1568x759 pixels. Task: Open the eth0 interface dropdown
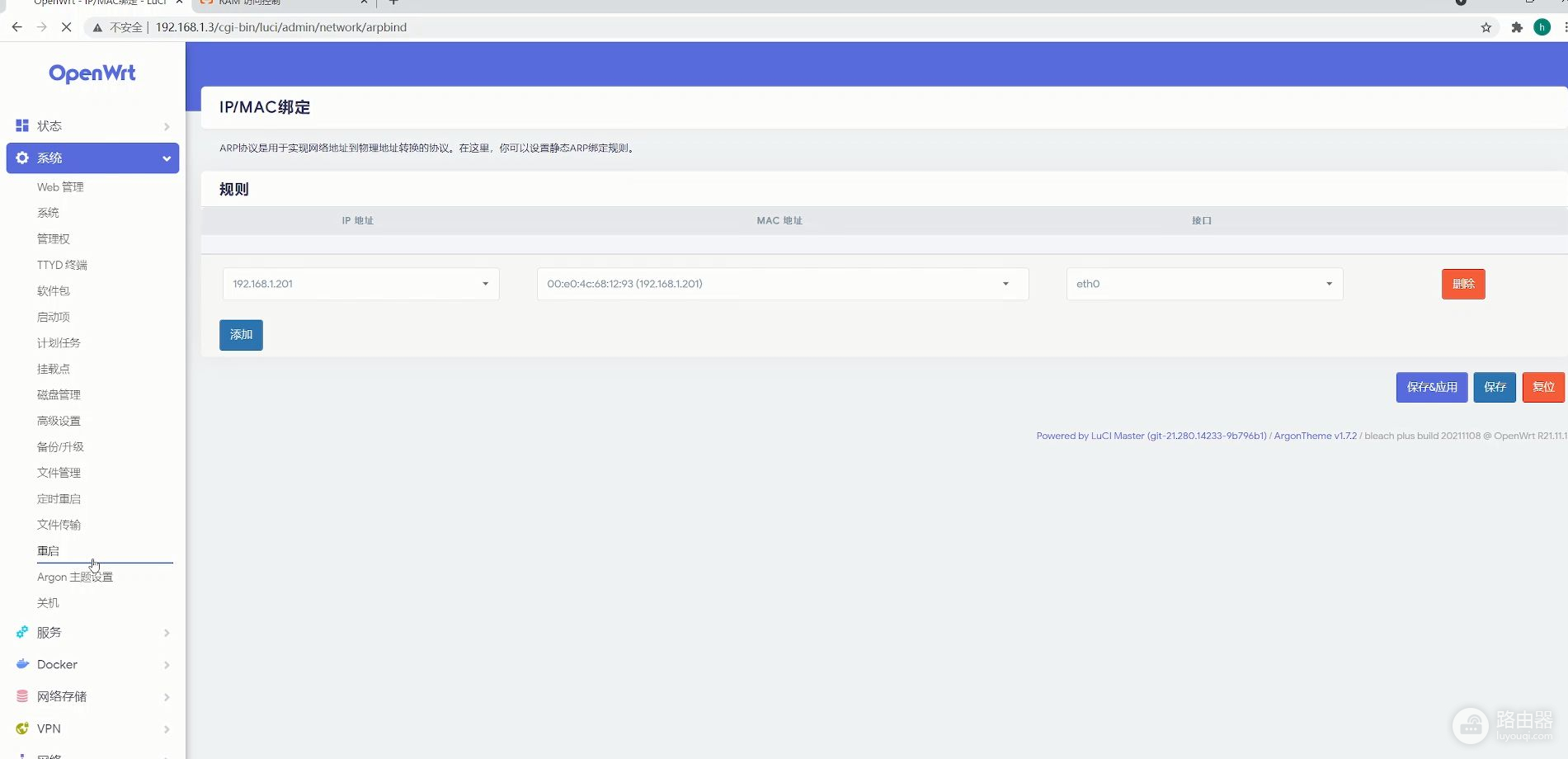(x=1205, y=284)
